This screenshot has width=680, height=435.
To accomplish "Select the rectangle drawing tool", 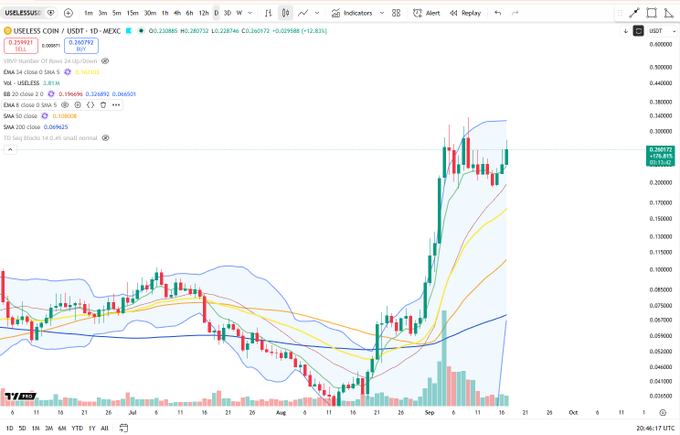I will (651, 13).
